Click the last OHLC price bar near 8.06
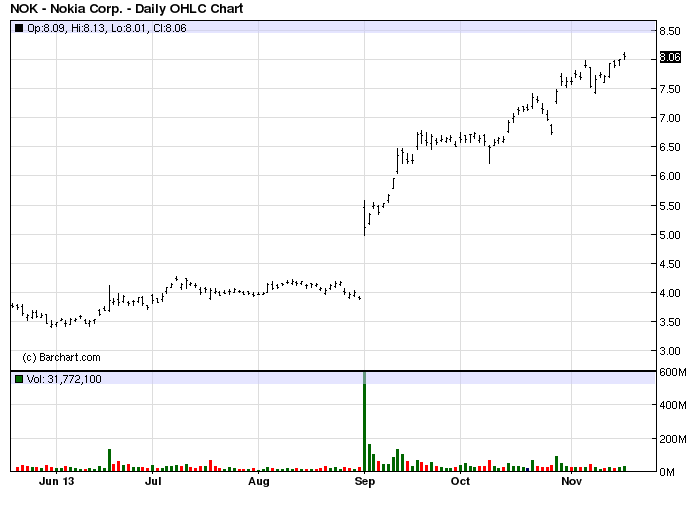This screenshot has height=512, width=700. coord(625,55)
